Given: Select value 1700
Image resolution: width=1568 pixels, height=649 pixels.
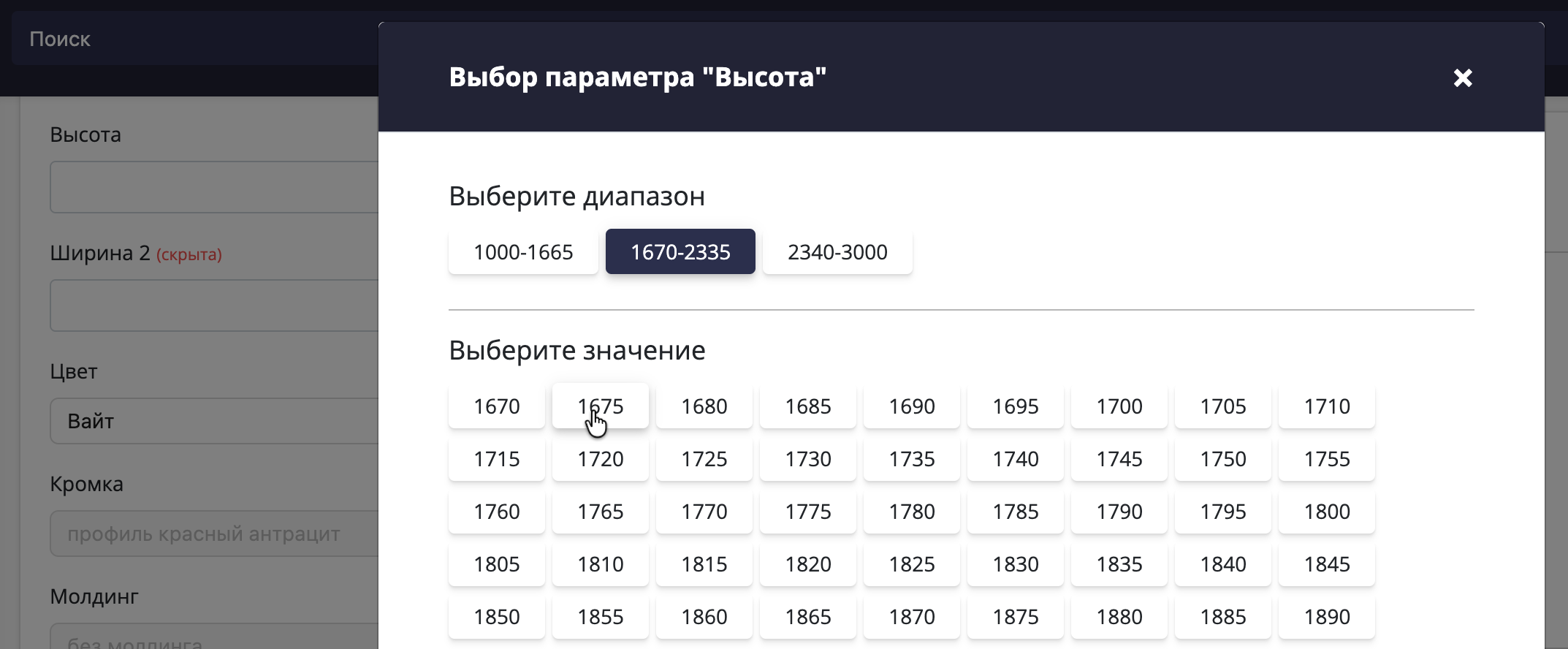Looking at the screenshot, I should point(1119,406).
